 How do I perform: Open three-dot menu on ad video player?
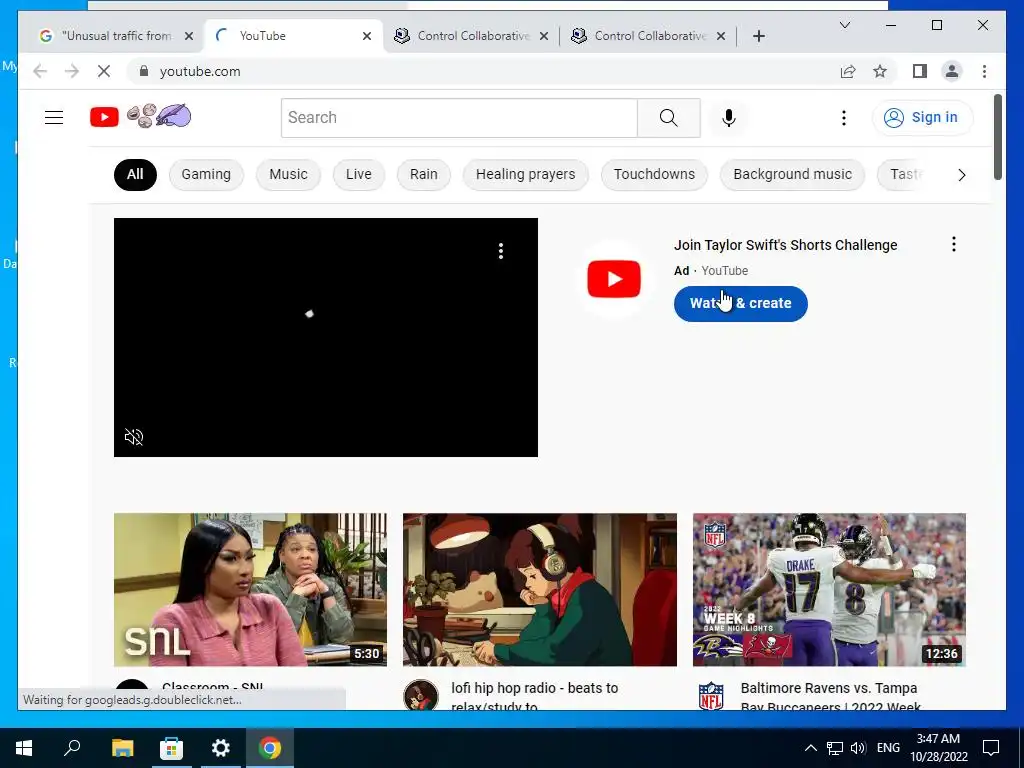pos(501,251)
